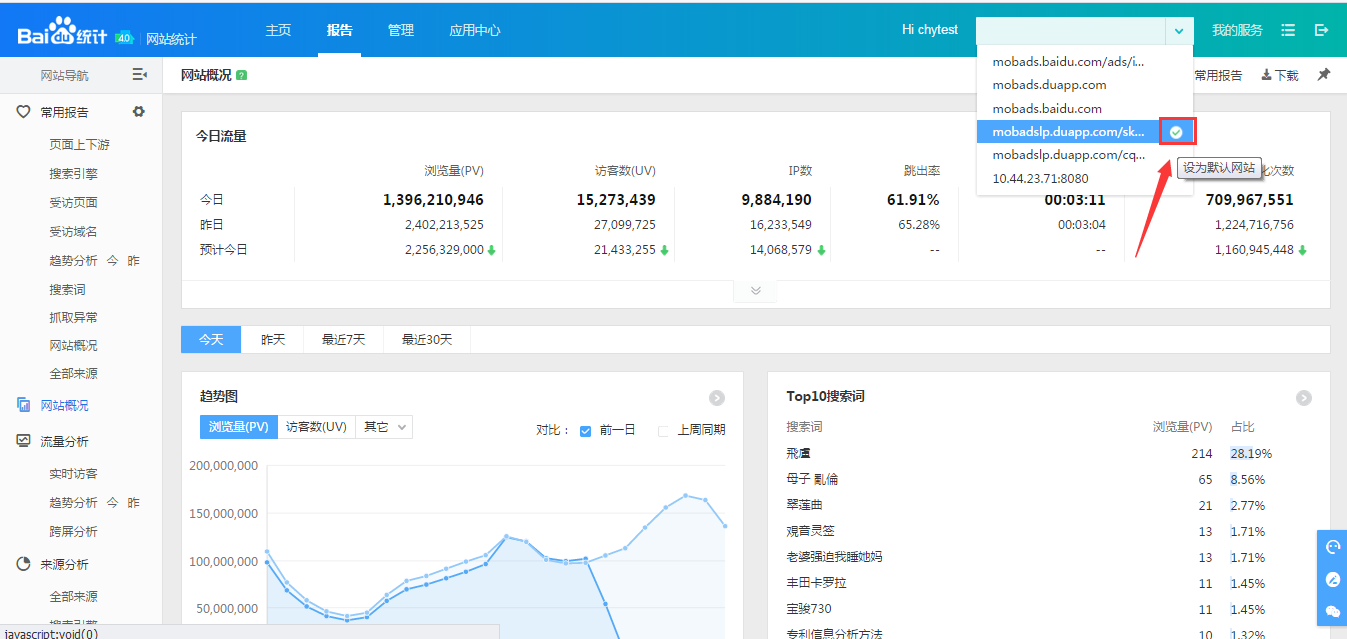Viewport: 1347px width, 639px height.
Task: Expand the 今日流量 panel chevron
Action: point(756,291)
